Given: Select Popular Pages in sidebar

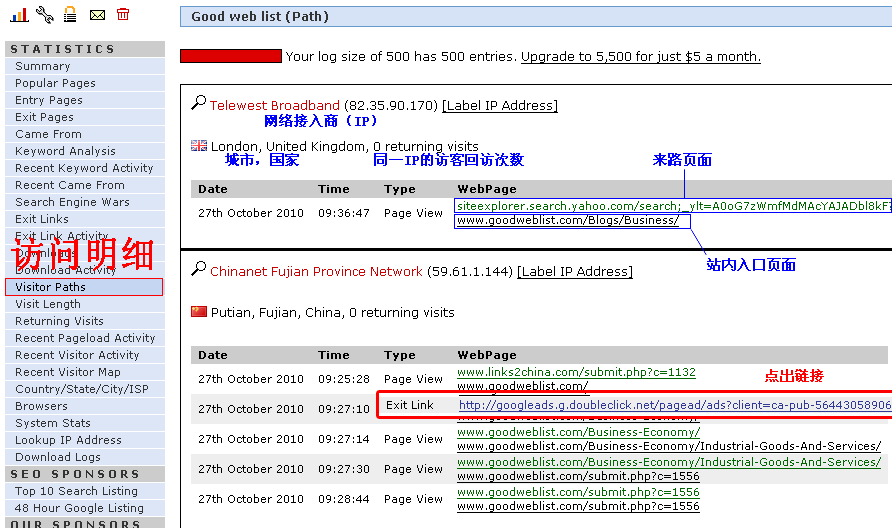Looking at the screenshot, I should tap(56, 83).
